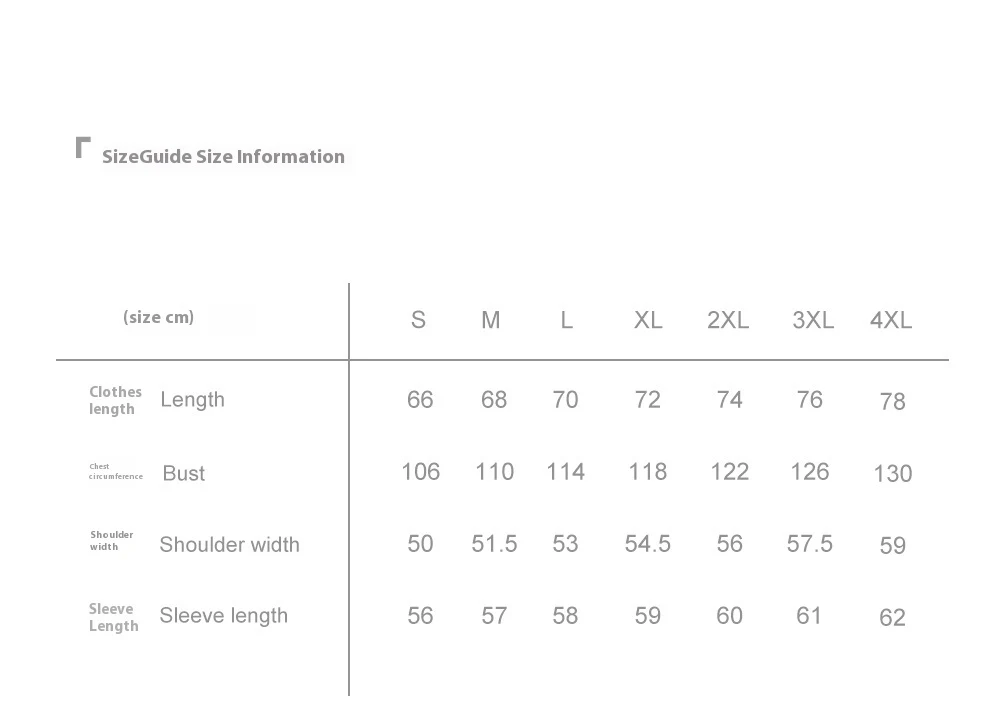
Task: Choose the XL size column header
Action: point(648,320)
